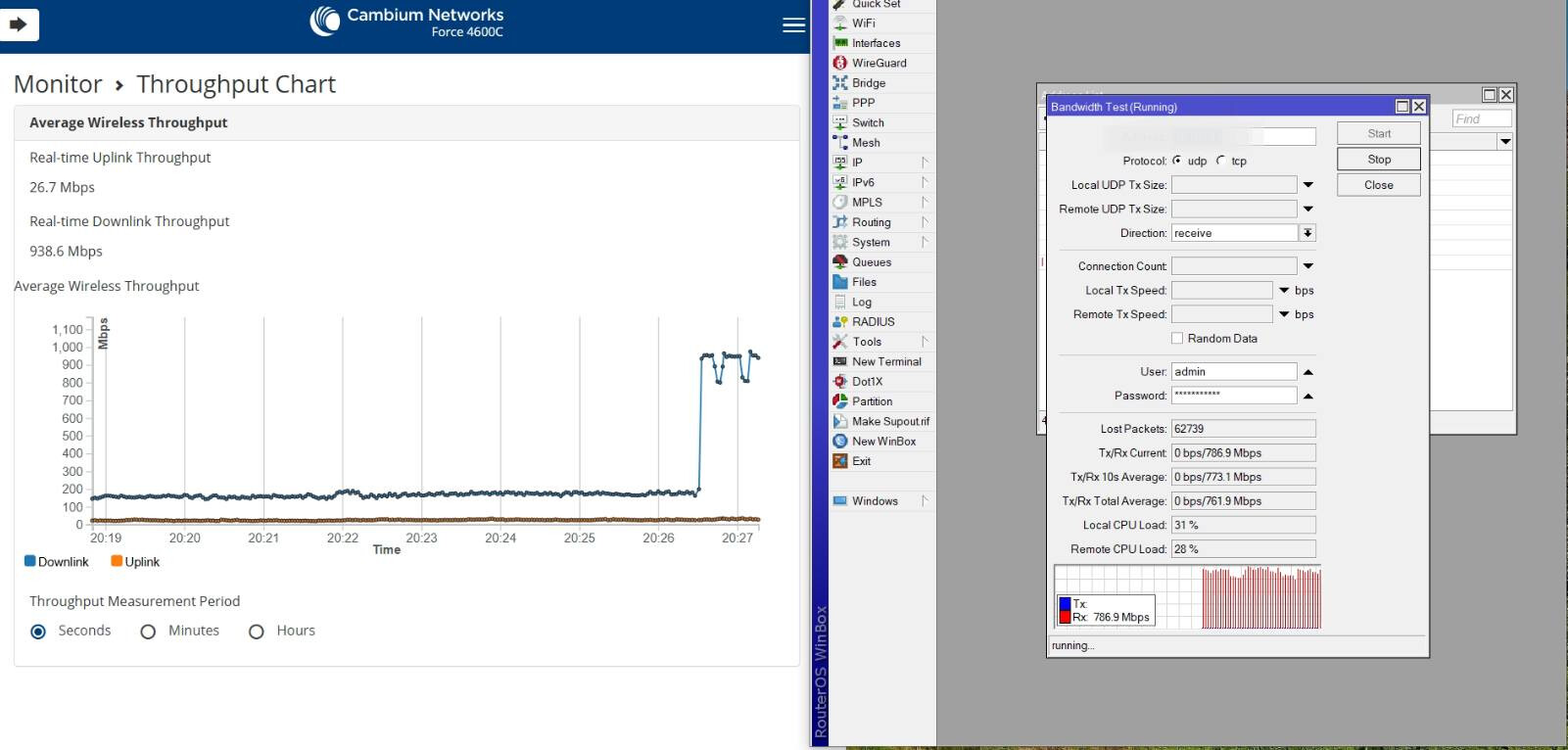
Task: Expand Remote UDP Tx Size option
Action: click(x=1307, y=210)
